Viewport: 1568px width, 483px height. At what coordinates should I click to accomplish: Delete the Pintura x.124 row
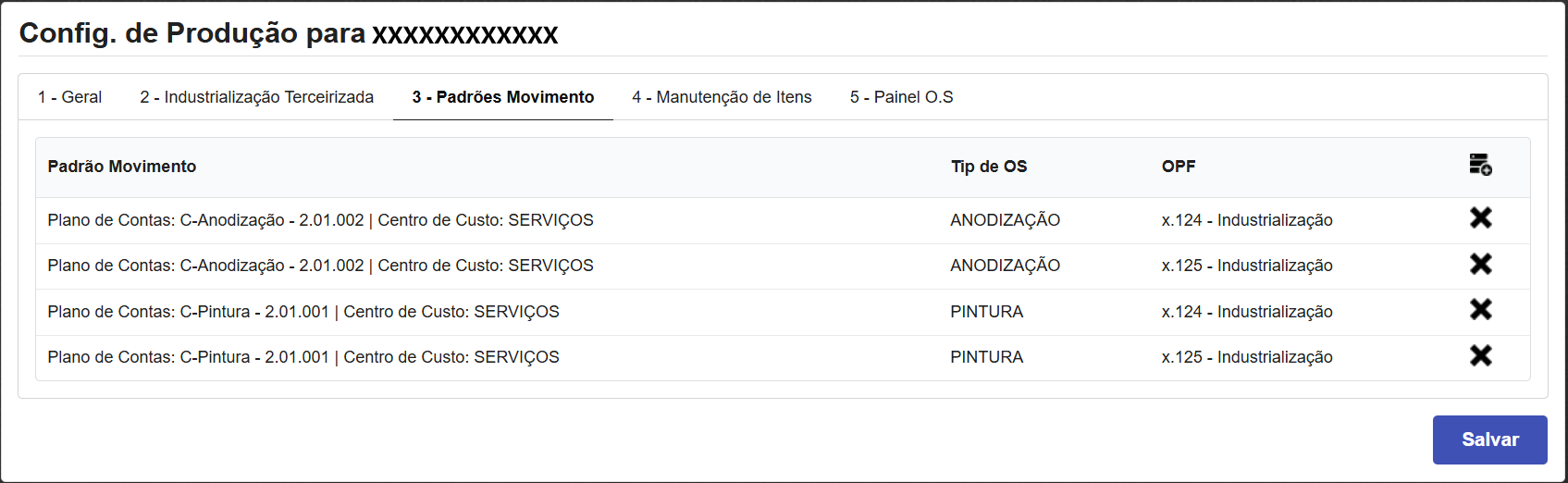[x=1480, y=310]
